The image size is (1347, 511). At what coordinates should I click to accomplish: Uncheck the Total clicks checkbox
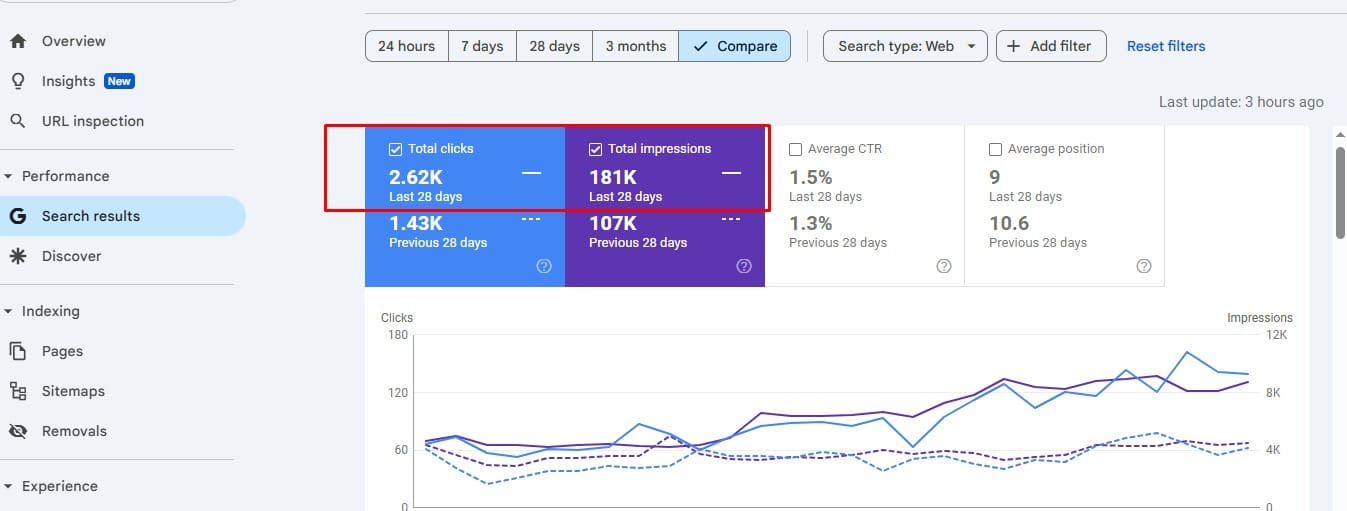pyautogui.click(x=396, y=149)
